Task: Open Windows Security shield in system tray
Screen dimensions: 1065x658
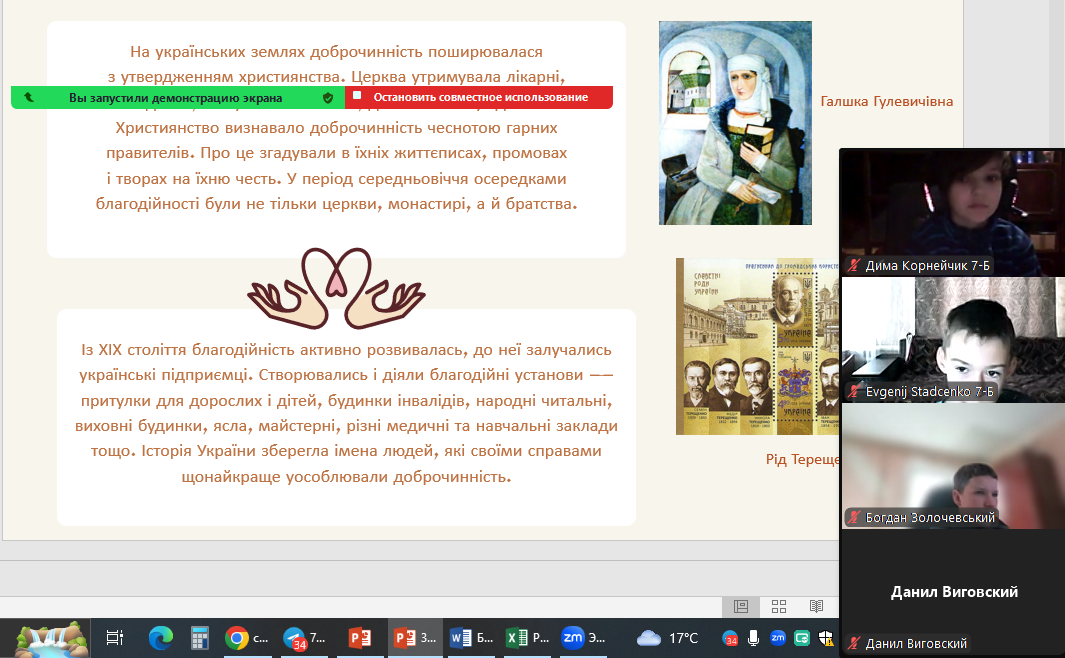Action: [826, 638]
